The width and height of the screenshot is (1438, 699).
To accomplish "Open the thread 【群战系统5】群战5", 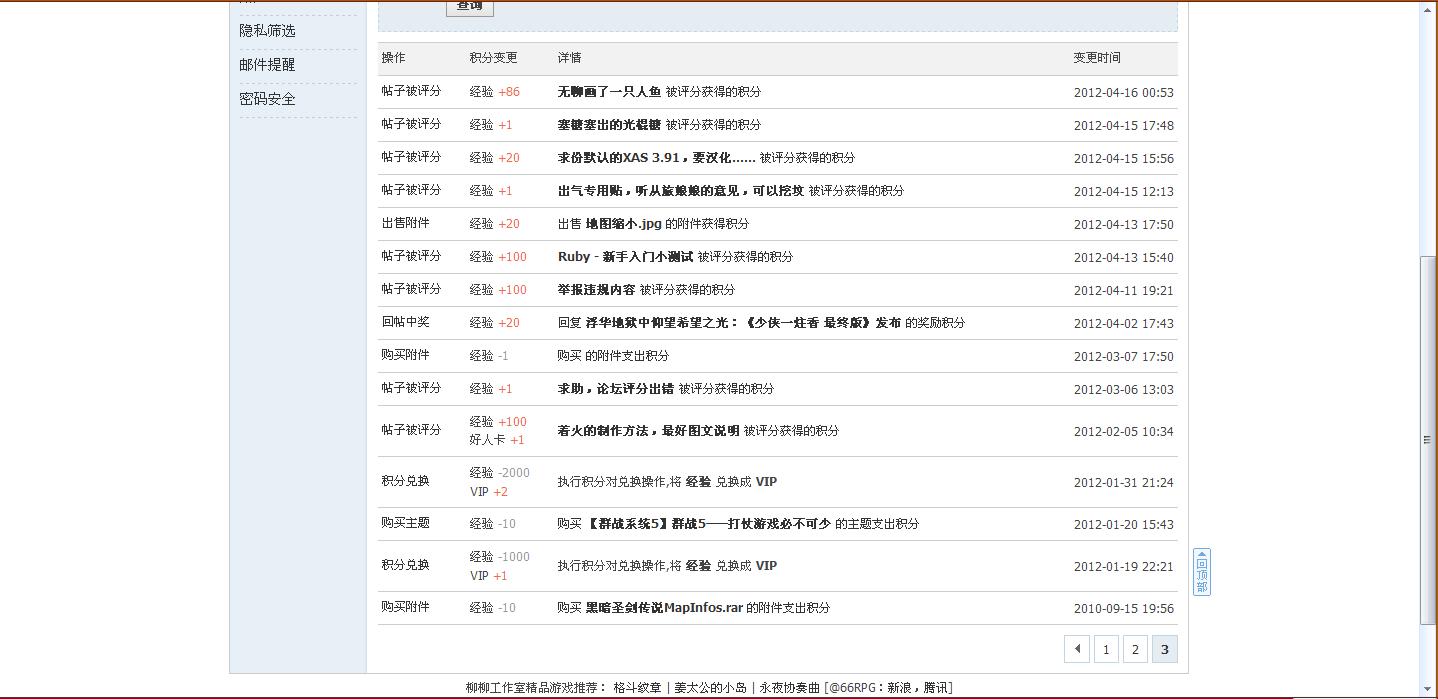I will [x=708, y=524].
